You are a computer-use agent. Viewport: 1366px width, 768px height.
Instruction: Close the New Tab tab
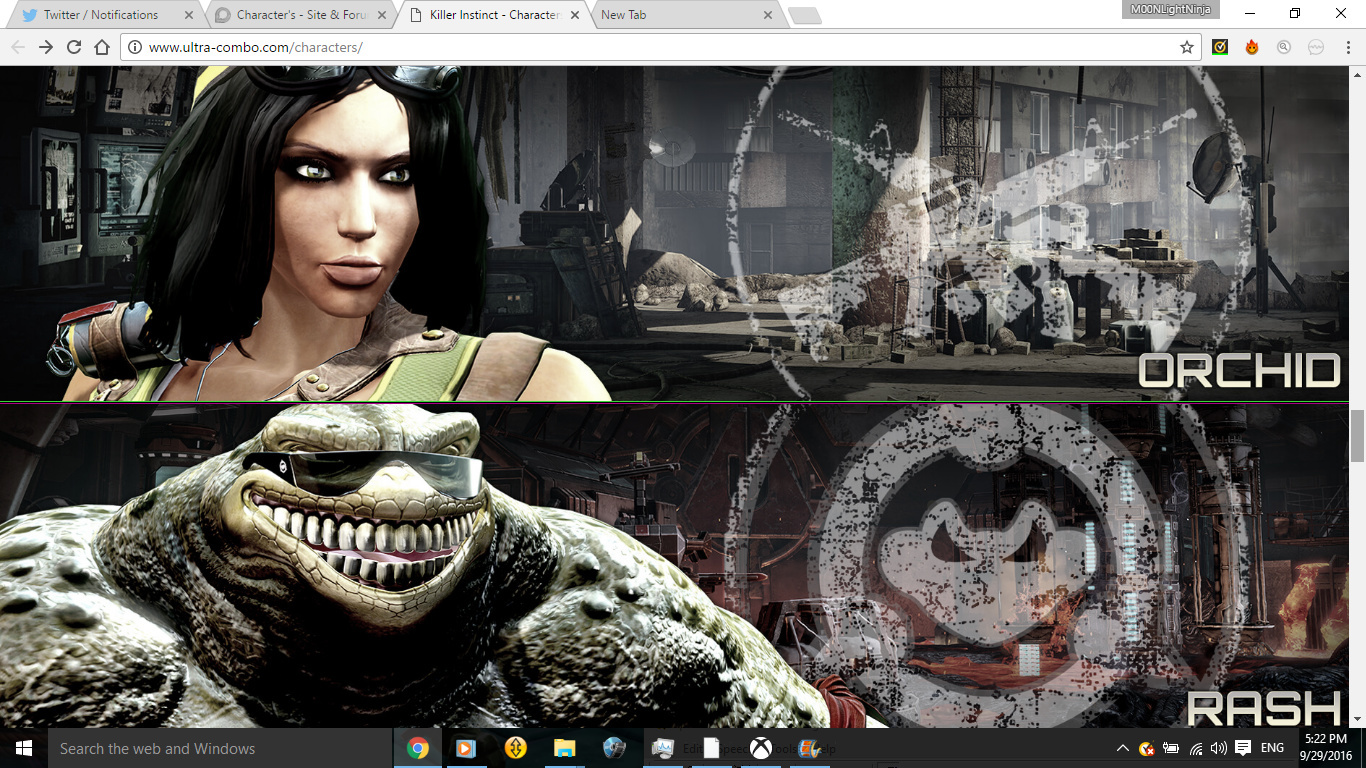pos(768,15)
